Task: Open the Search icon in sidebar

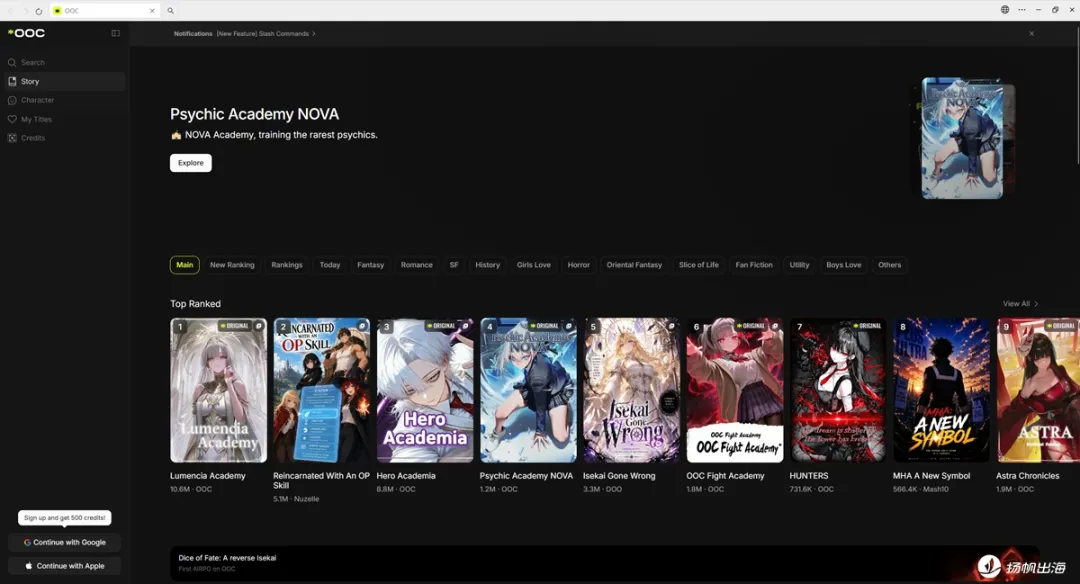Action: pos(12,63)
